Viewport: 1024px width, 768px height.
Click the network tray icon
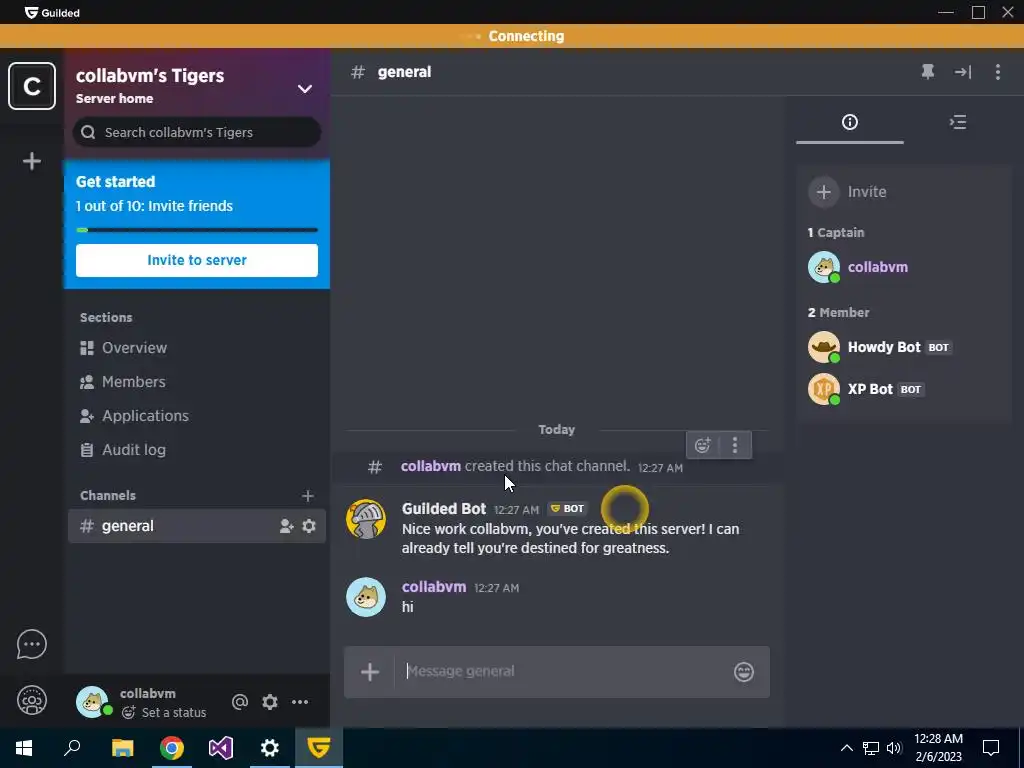click(x=871, y=748)
